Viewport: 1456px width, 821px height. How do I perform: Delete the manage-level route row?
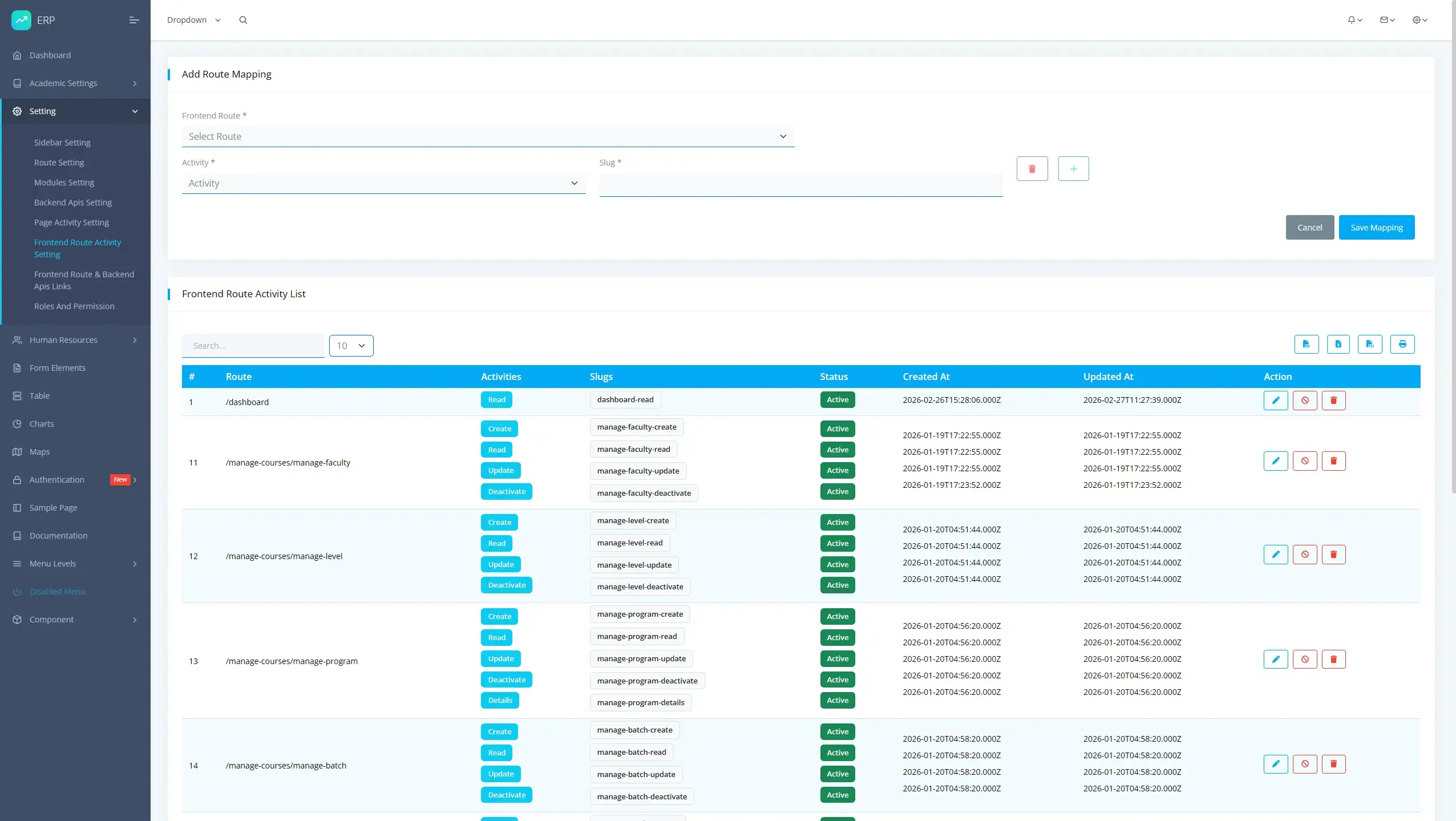tap(1334, 554)
